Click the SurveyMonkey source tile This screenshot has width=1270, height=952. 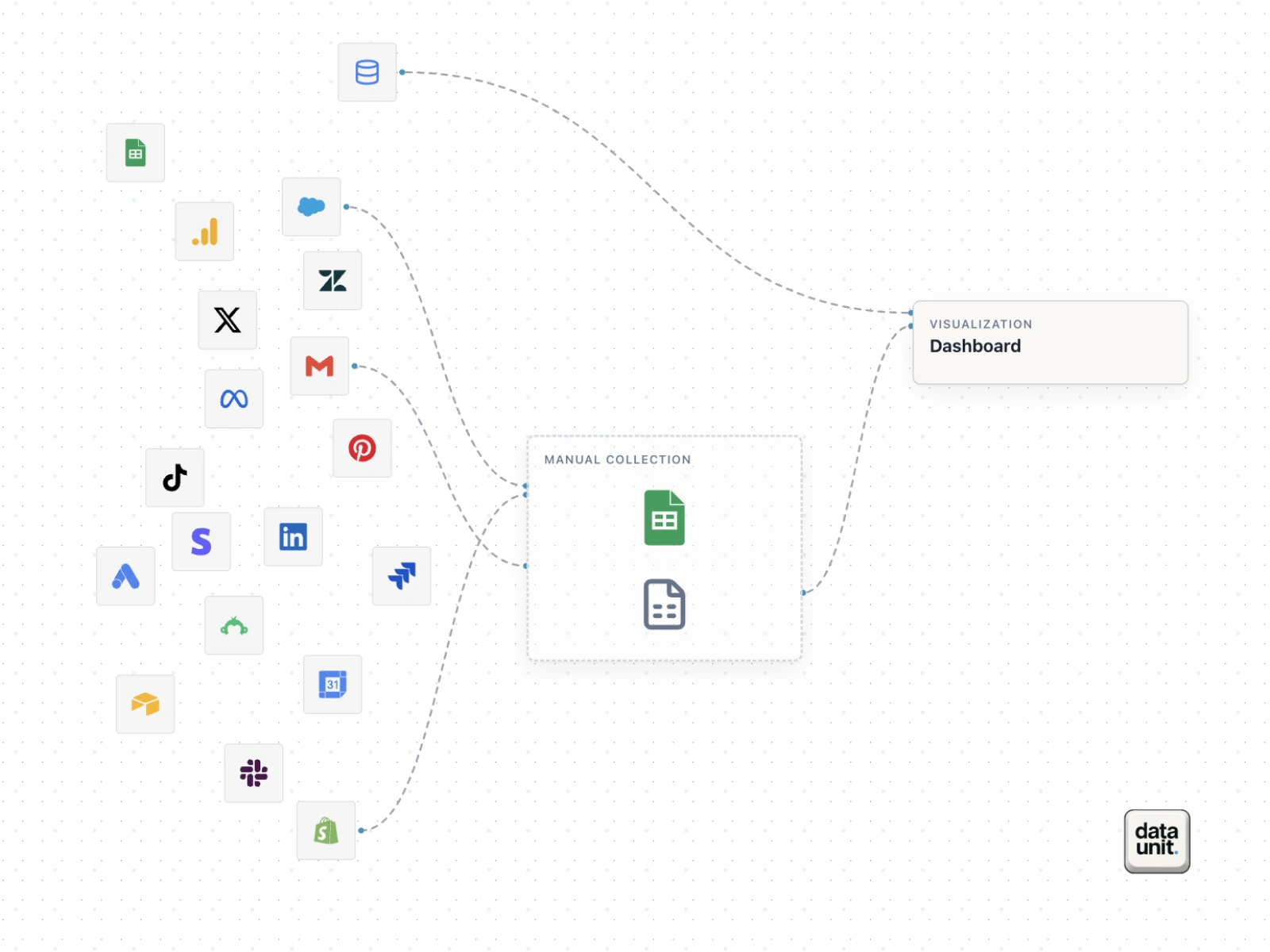(x=234, y=626)
